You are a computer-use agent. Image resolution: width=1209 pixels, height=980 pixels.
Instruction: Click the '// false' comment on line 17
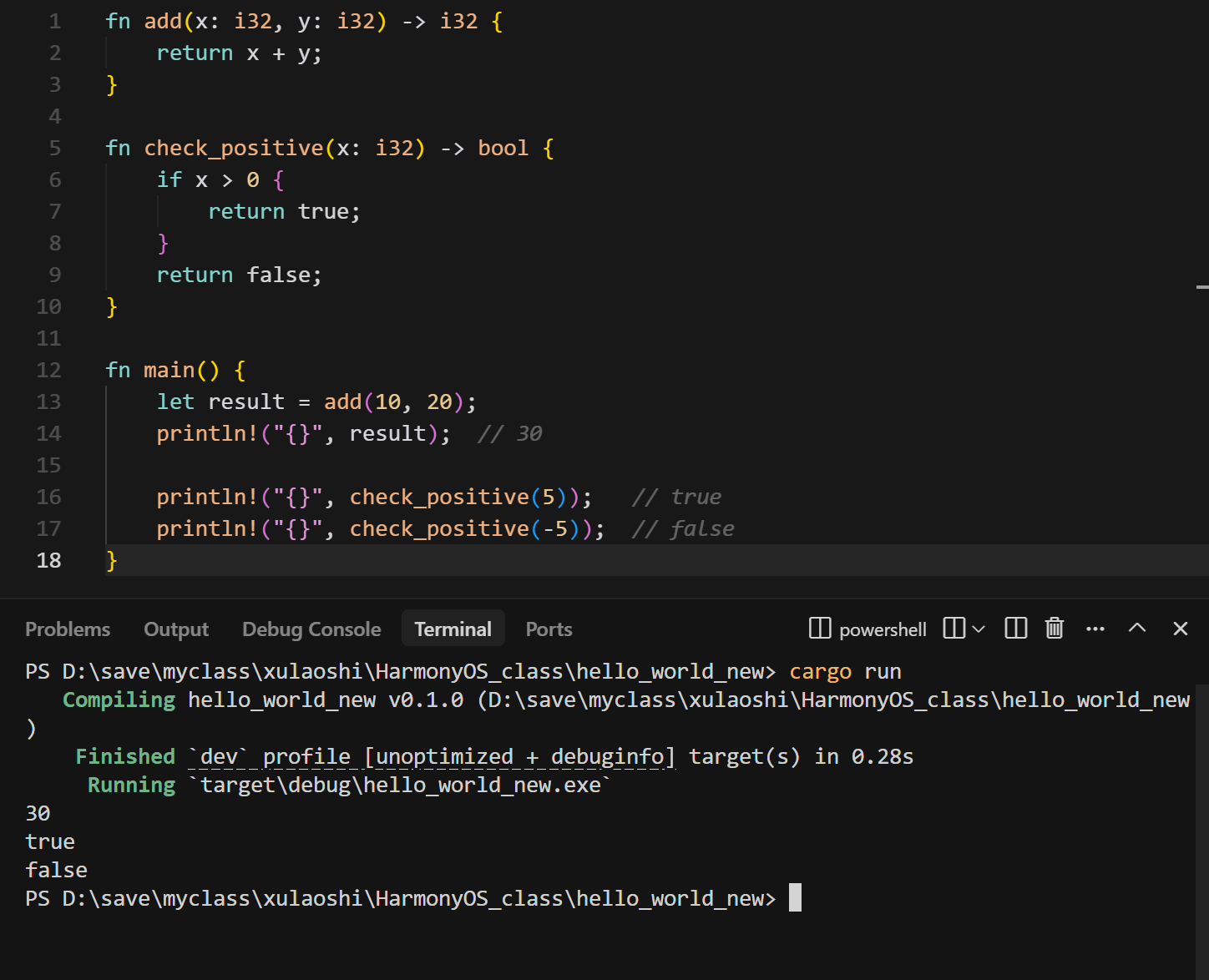pyautogui.click(x=684, y=528)
